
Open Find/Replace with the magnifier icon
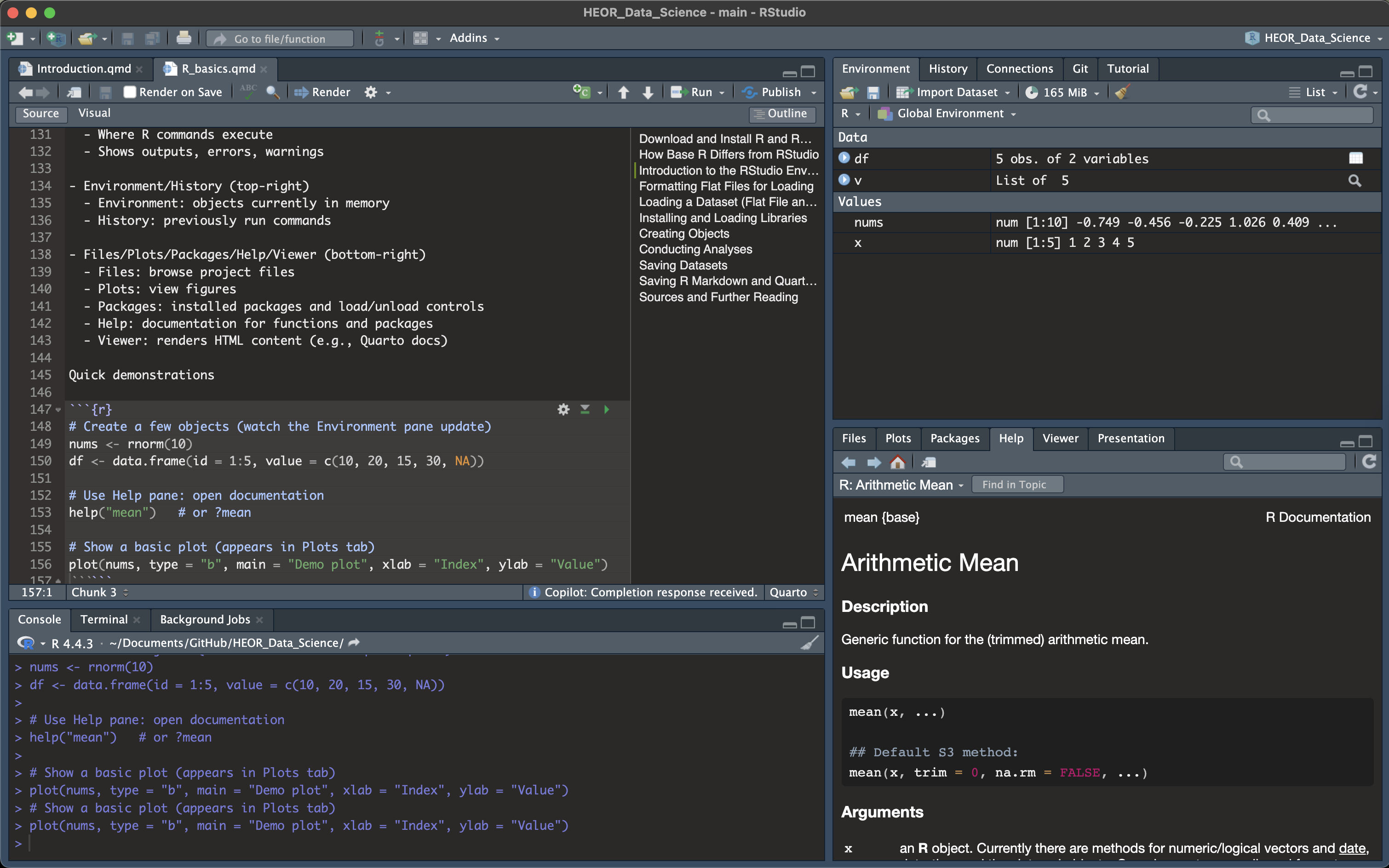(x=273, y=92)
